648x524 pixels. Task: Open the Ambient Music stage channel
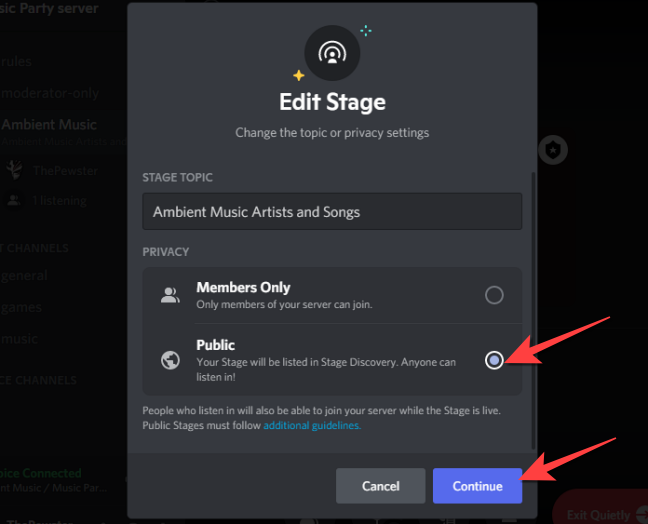coord(50,125)
